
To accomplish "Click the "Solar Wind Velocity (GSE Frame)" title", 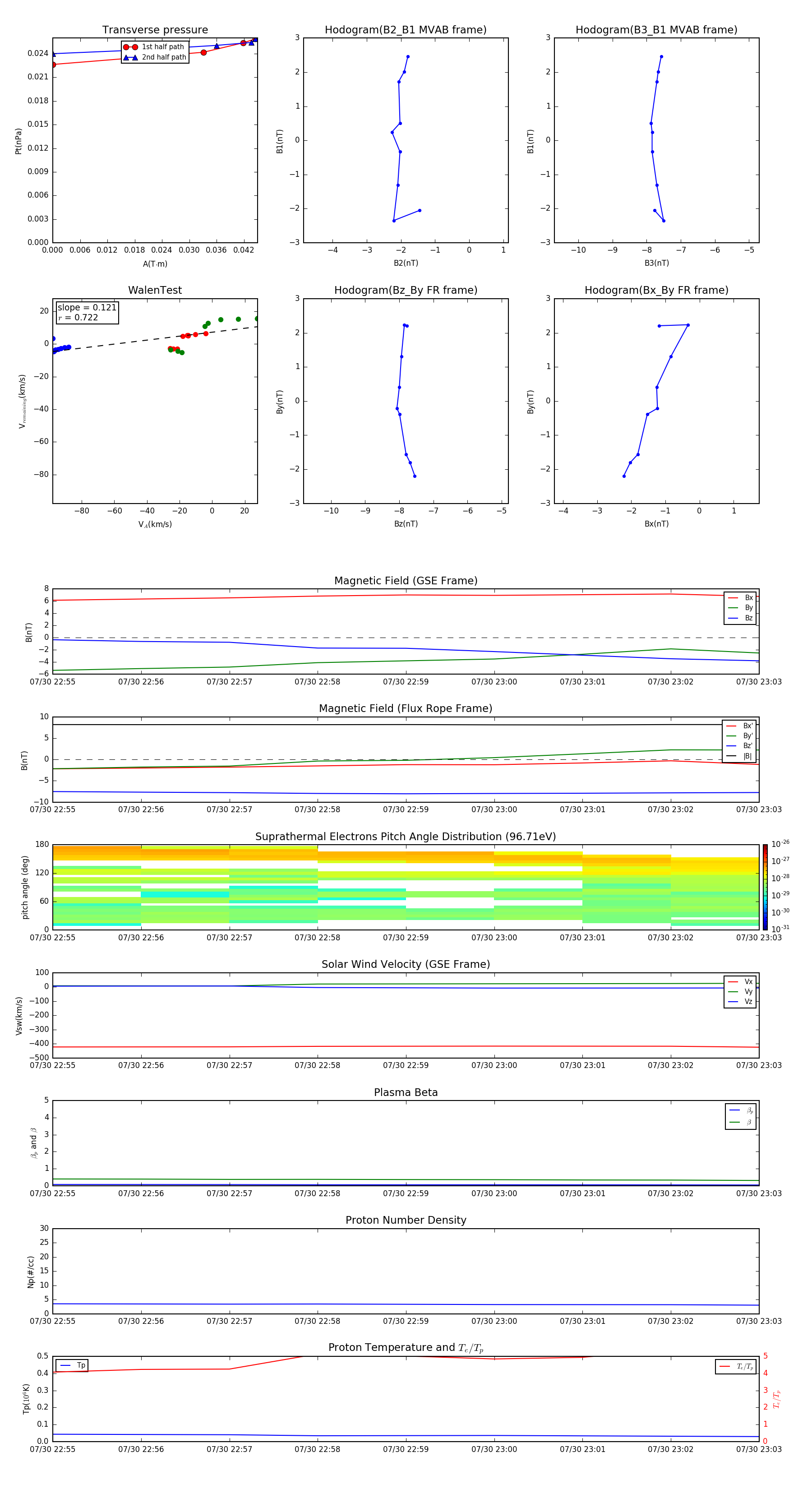I will [406, 964].
